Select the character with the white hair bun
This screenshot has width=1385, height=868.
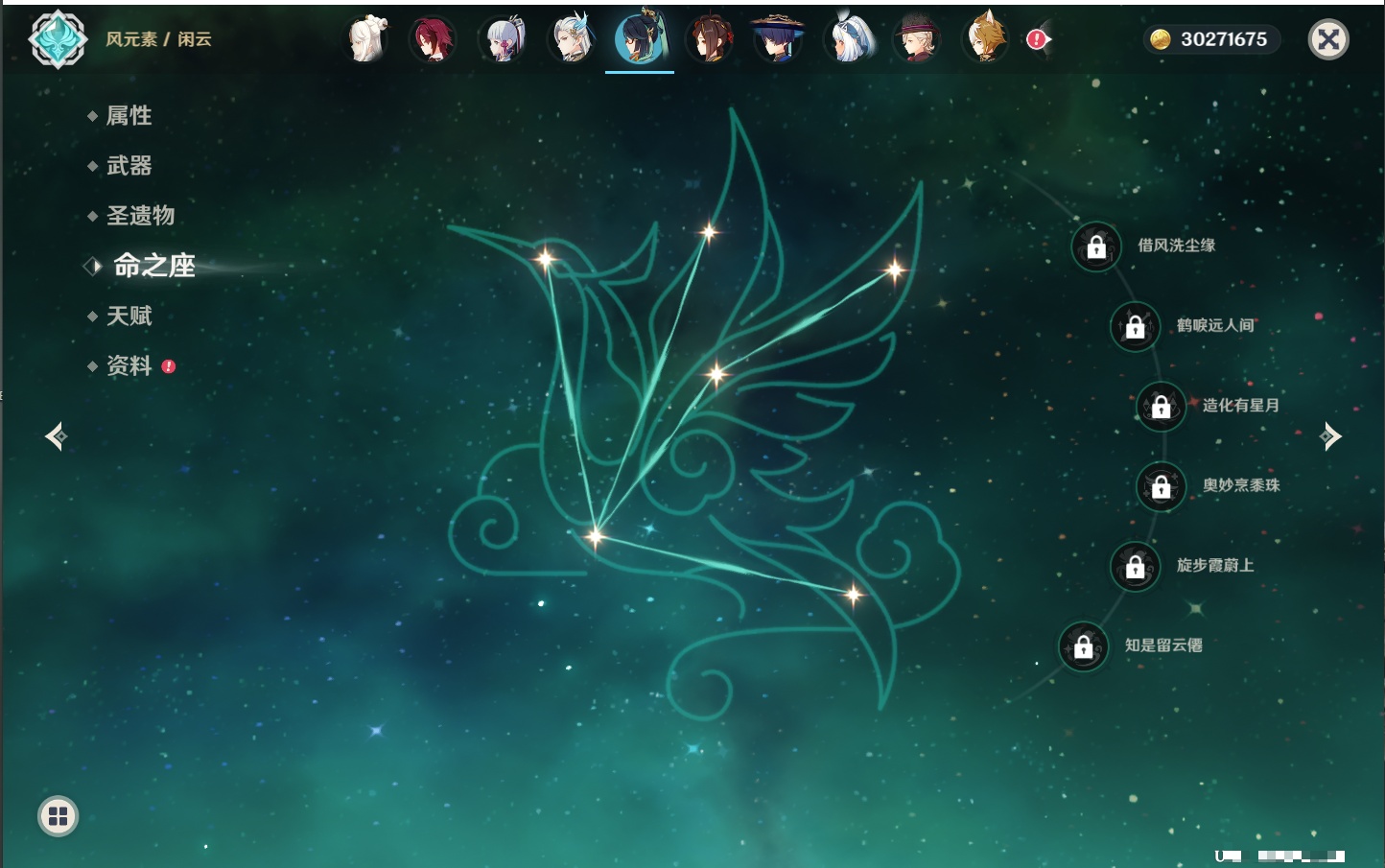point(365,40)
